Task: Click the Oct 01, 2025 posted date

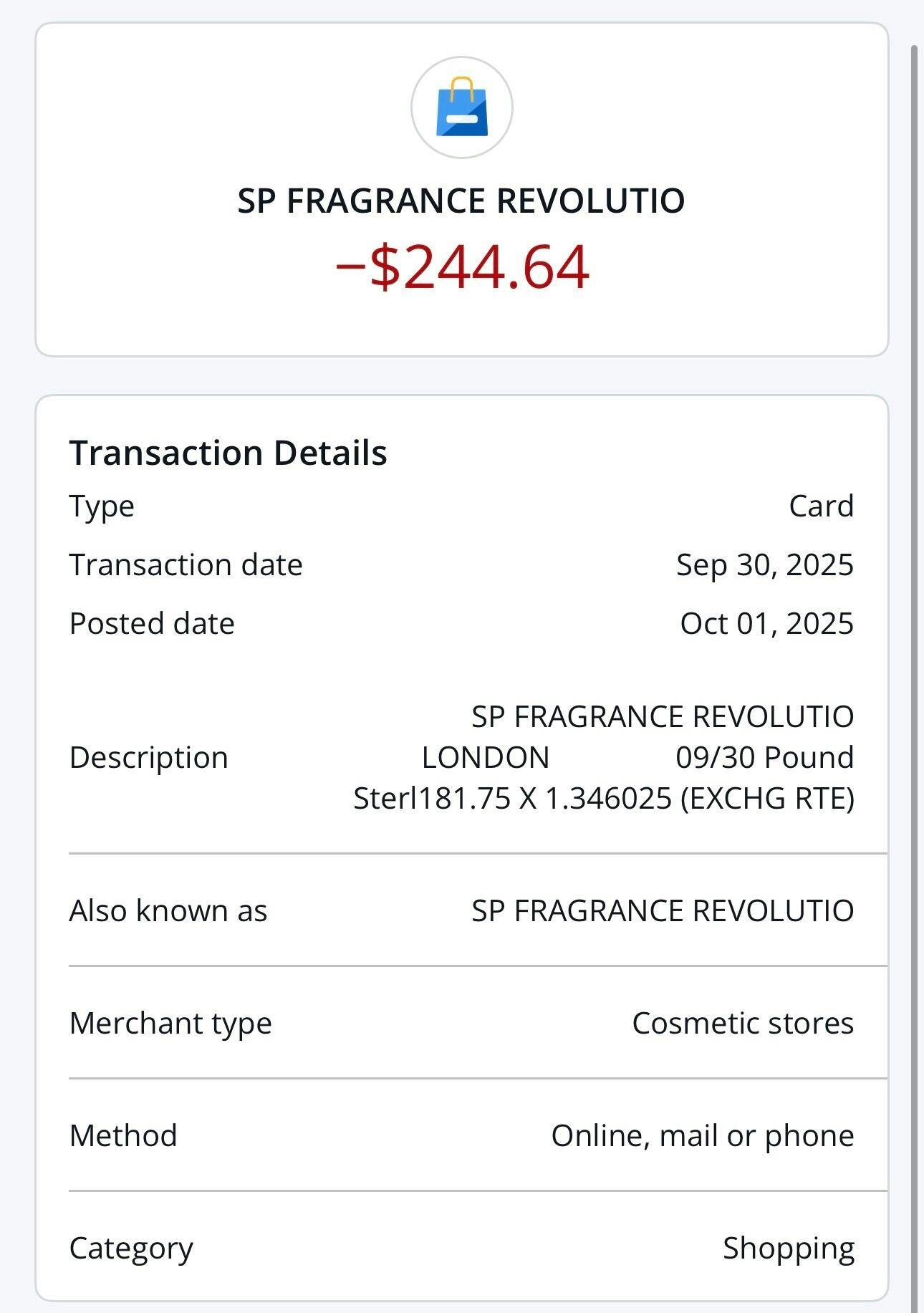Action: tap(766, 623)
